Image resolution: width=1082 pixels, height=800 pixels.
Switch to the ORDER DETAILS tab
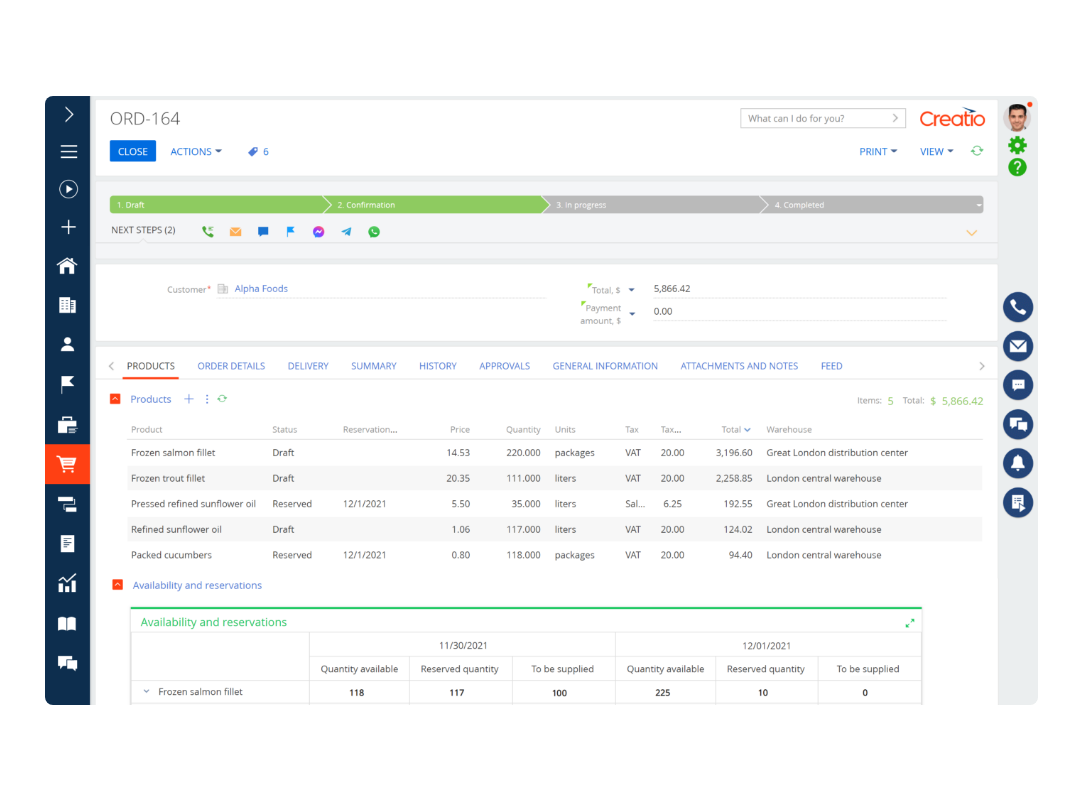[x=231, y=366]
